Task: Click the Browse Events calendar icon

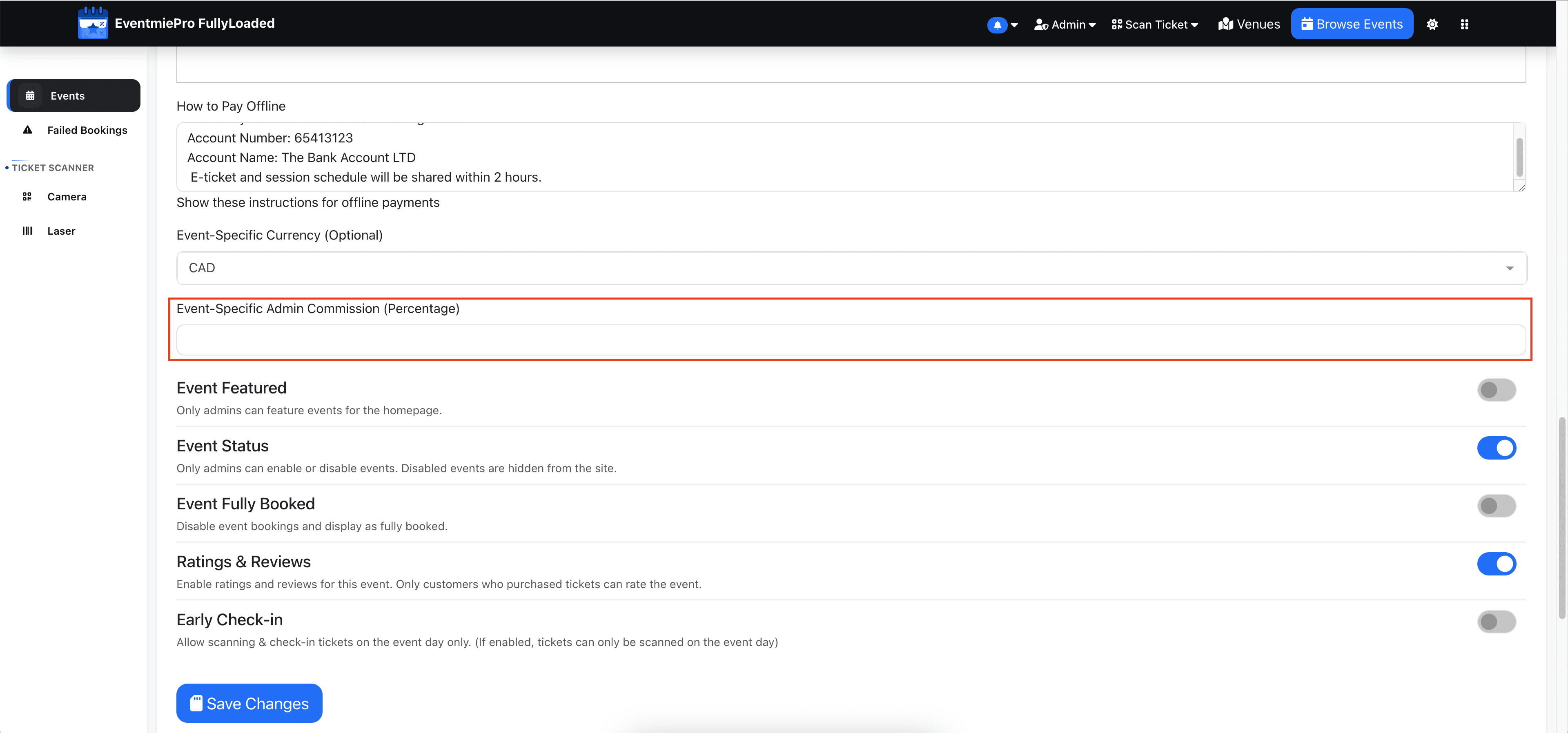Action: pyautogui.click(x=1307, y=24)
